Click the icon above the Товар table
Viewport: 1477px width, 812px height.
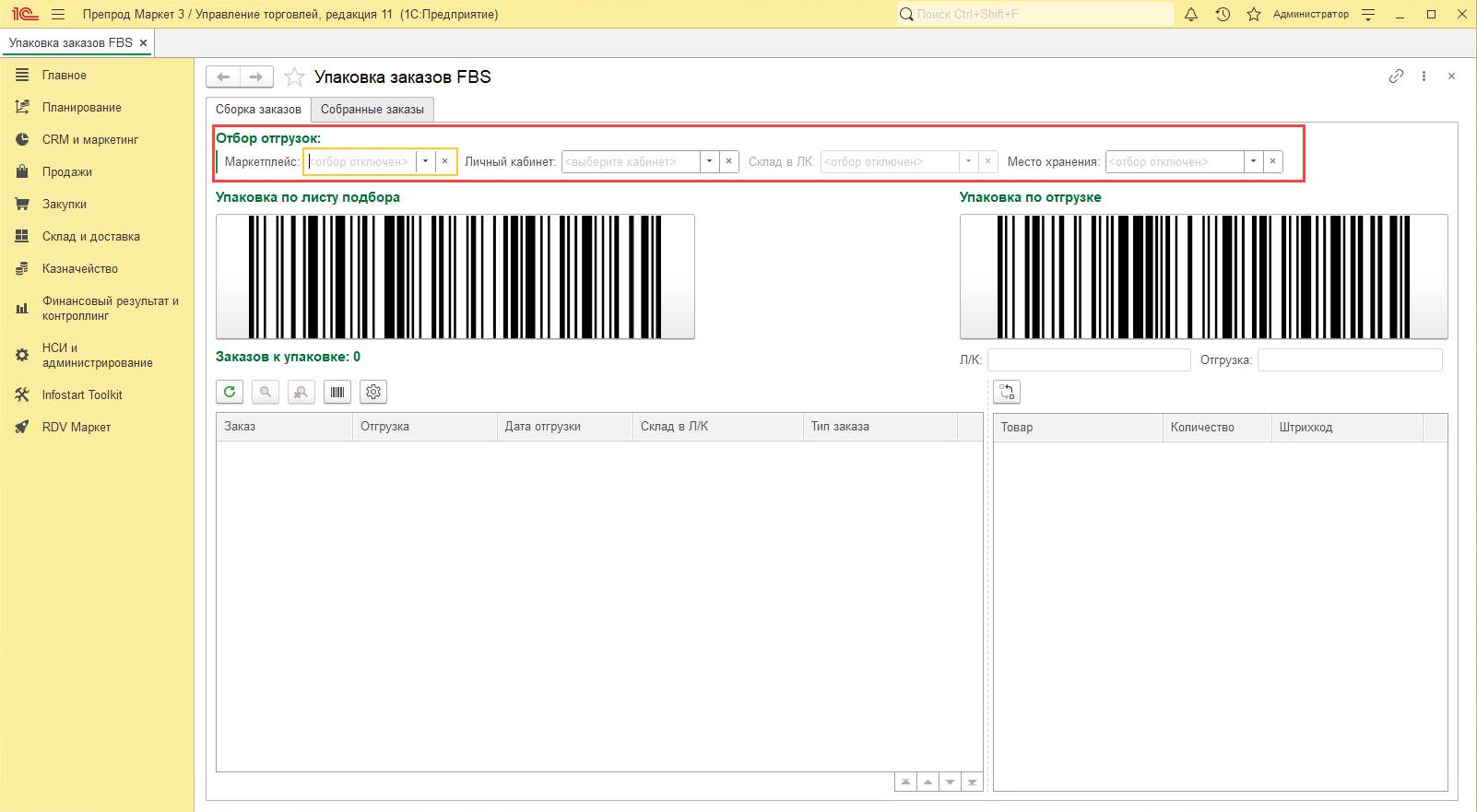1007,392
